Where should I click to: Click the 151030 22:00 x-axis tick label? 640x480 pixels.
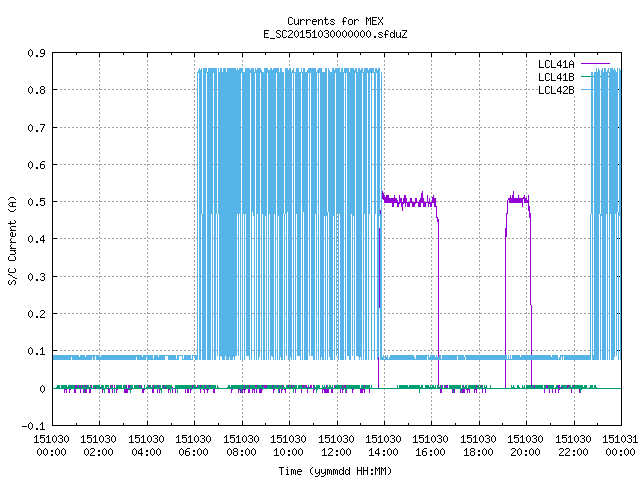pos(573,446)
